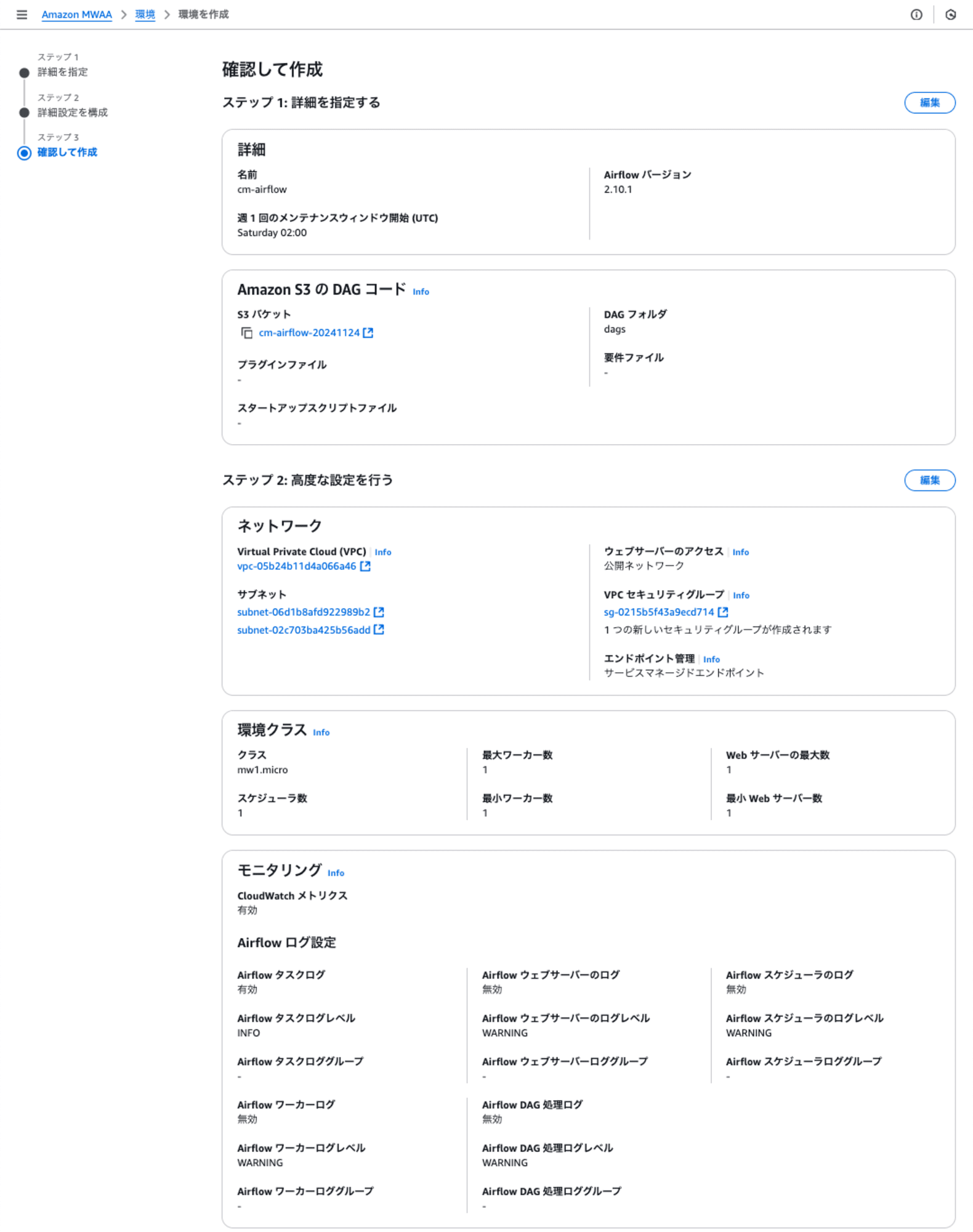
Task: Show Info for 環境クラス
Action: click(321, 732)
